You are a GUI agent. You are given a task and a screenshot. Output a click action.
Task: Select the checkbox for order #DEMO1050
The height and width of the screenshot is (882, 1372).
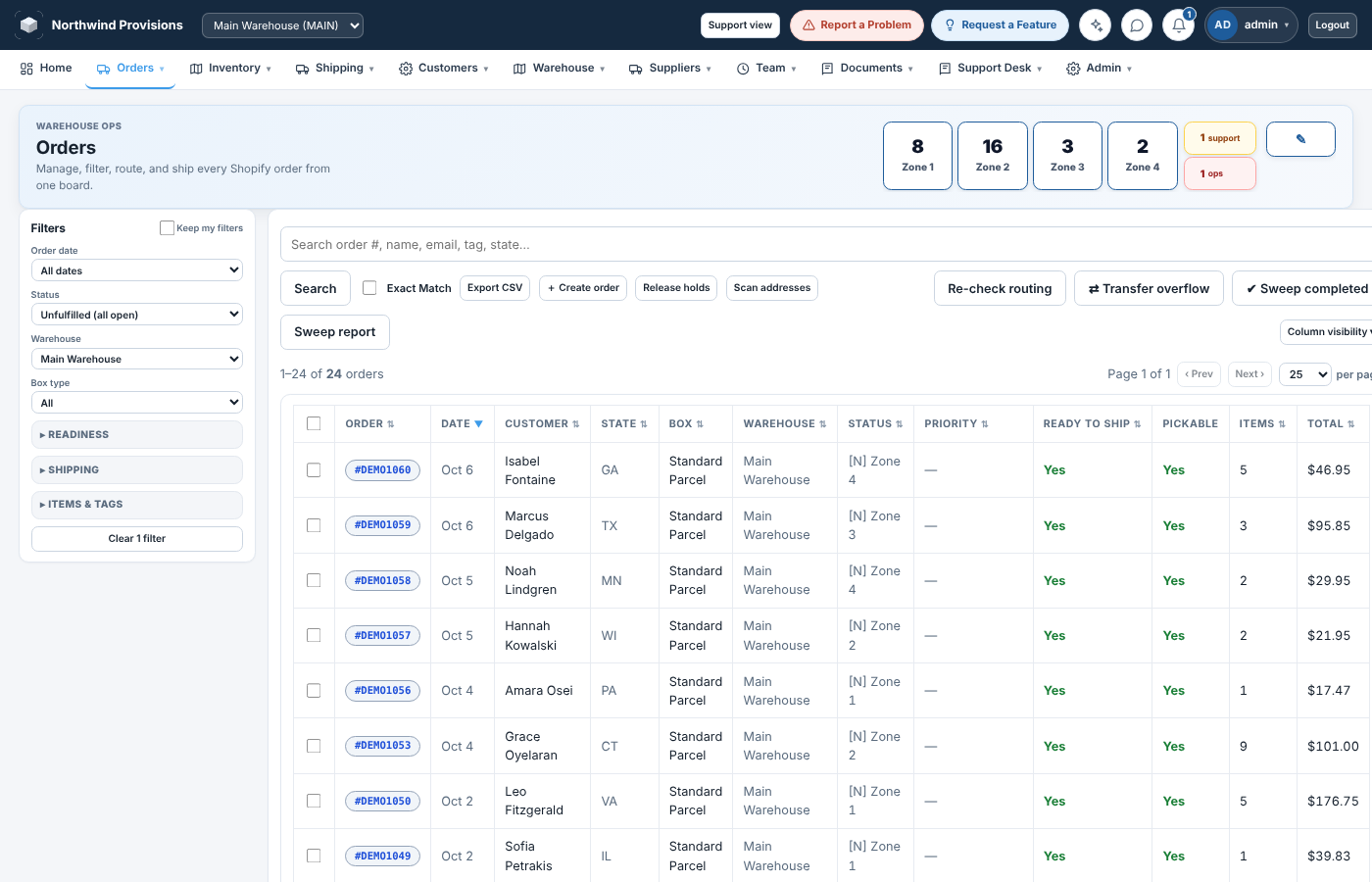(x=314, y=801)
